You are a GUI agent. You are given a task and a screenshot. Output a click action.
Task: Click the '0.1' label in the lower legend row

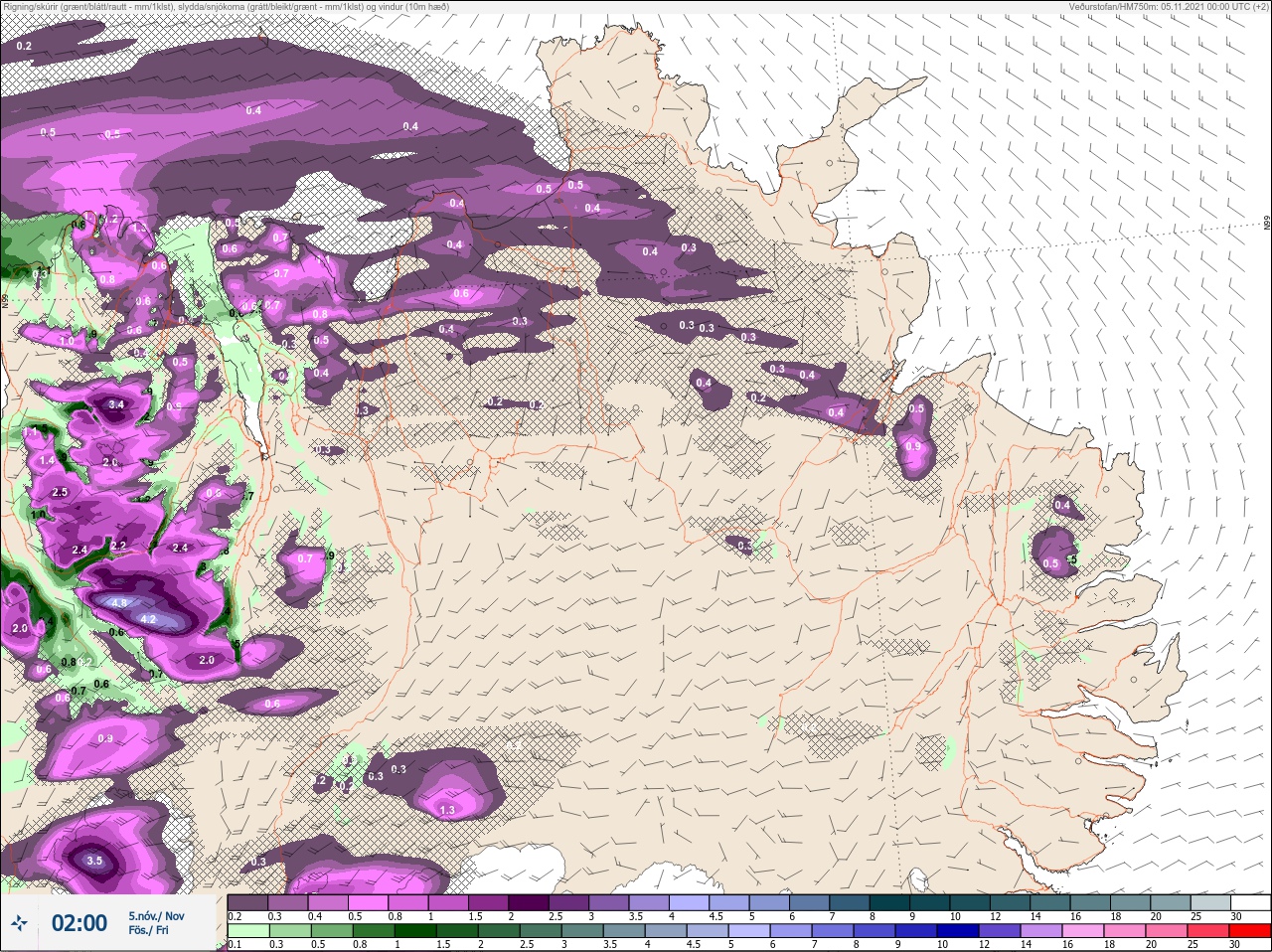tap(235, 944)
